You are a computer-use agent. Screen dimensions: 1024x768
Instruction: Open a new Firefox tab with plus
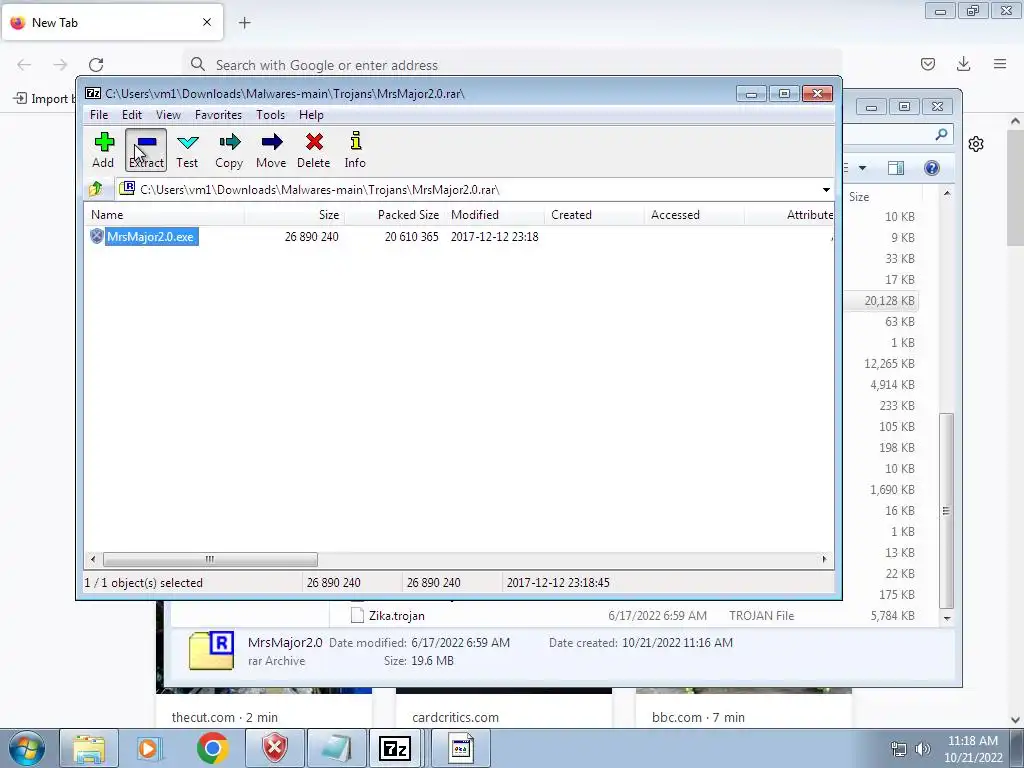pyautogui.click(x=245, y=23)
